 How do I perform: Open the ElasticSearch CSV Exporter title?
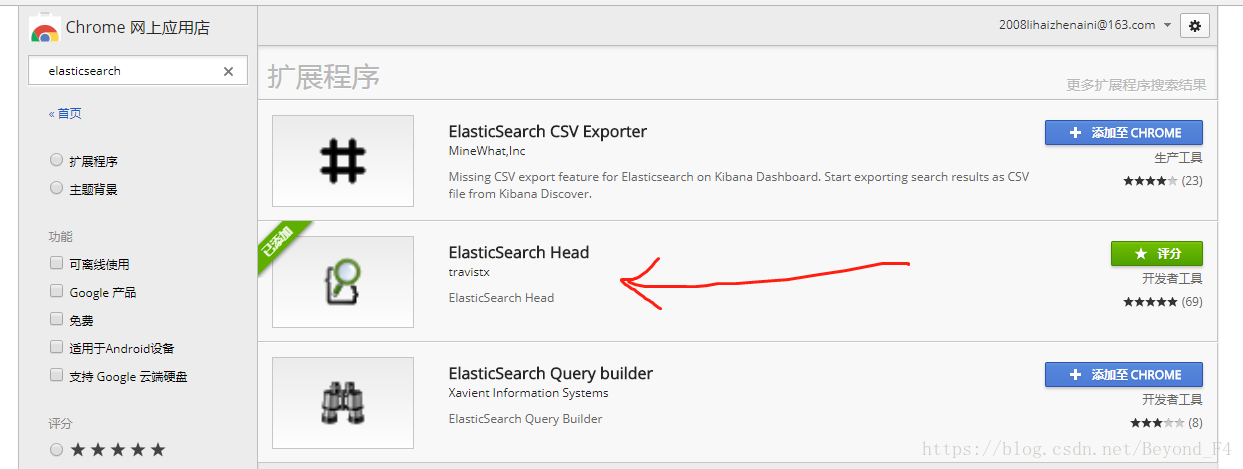click(548, 131)
